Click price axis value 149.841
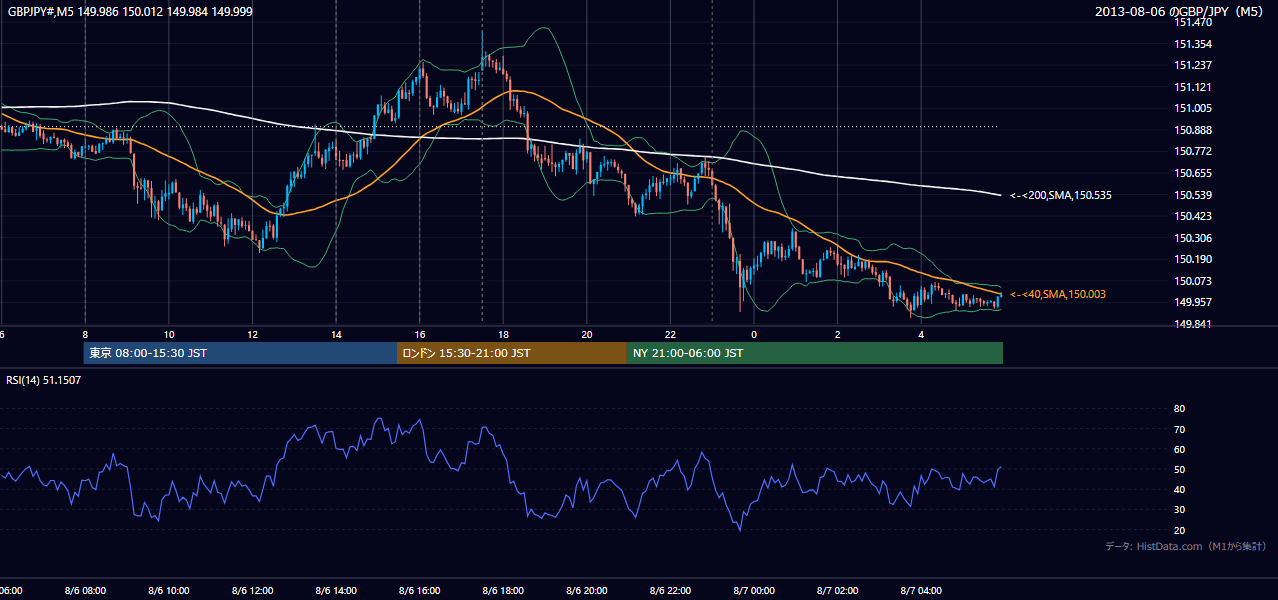Screen dimensions: 1278x600 pos(1194,324)
